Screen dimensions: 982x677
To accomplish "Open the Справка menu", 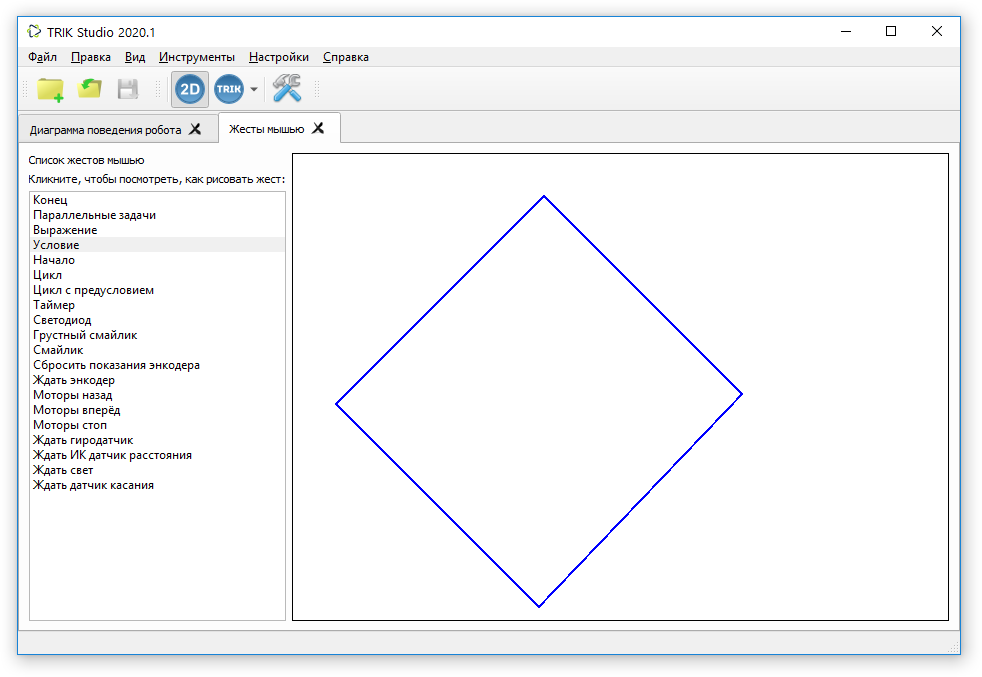I will (346, 57).
